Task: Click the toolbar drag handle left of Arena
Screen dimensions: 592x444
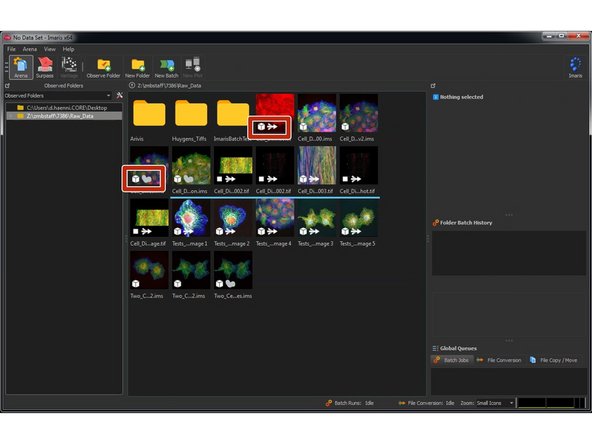Action: [x=6, y=67]
